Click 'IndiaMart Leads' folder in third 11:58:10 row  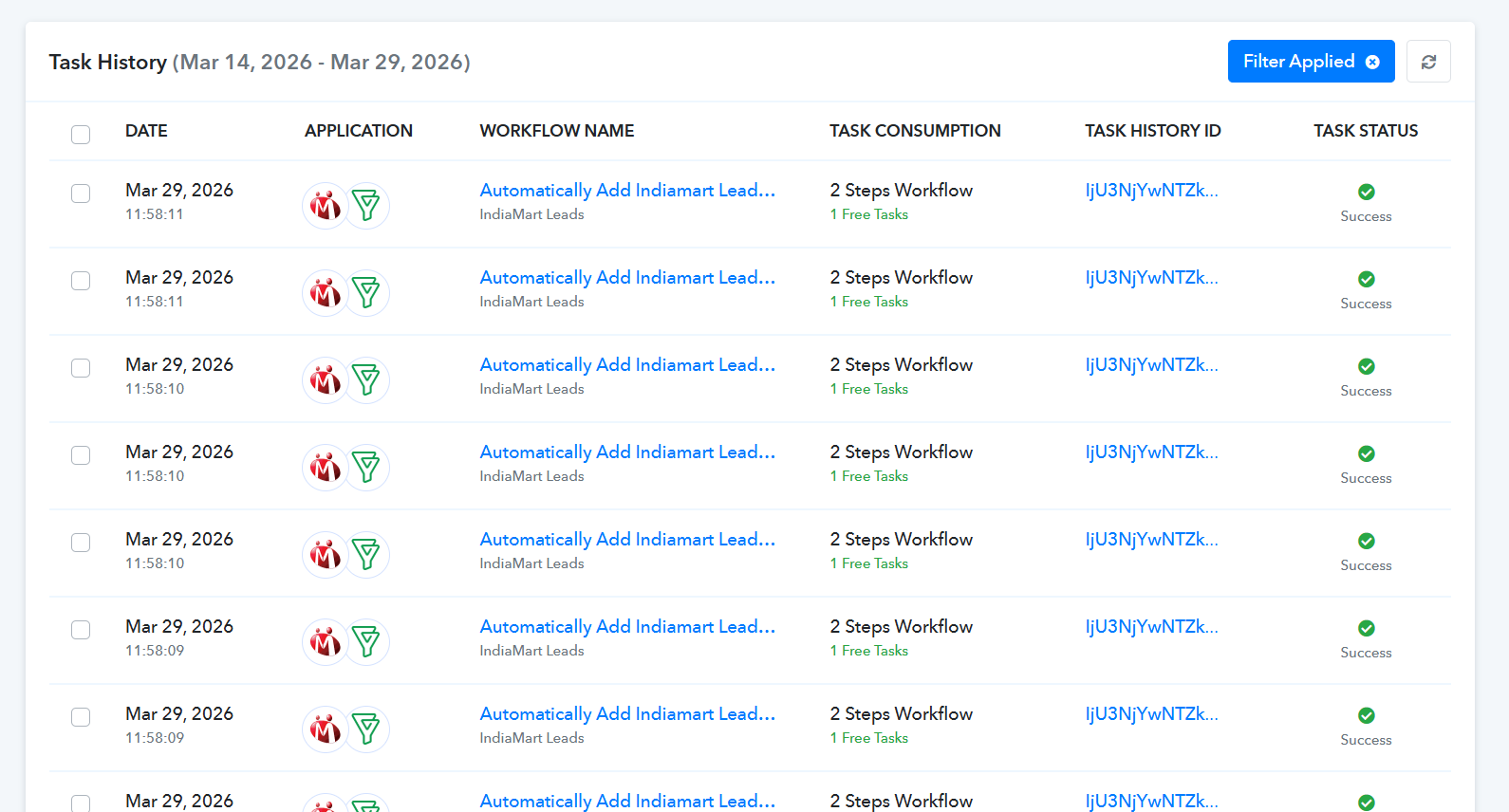pos(531,563)
